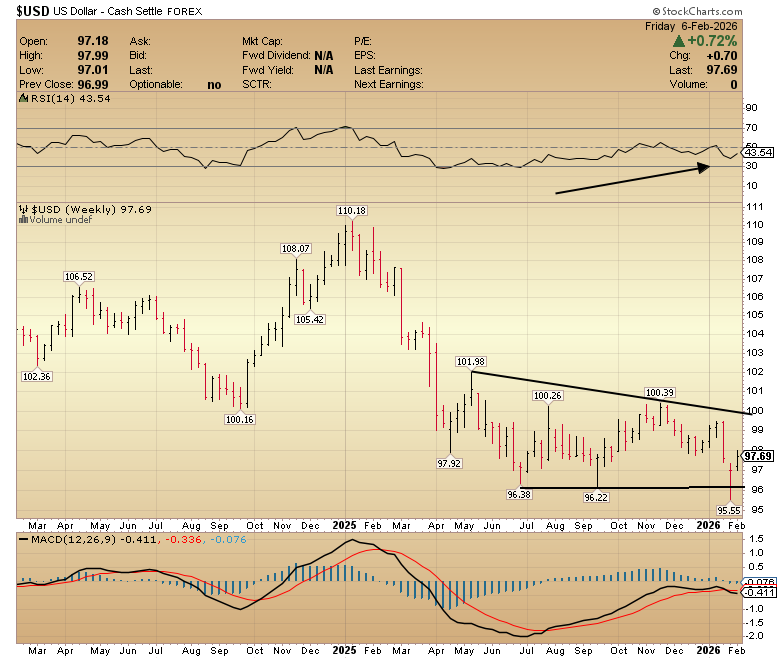Click the MACD(12,26,9) indicator label
This screenshot has height=659, width=780.
[73, 540]
